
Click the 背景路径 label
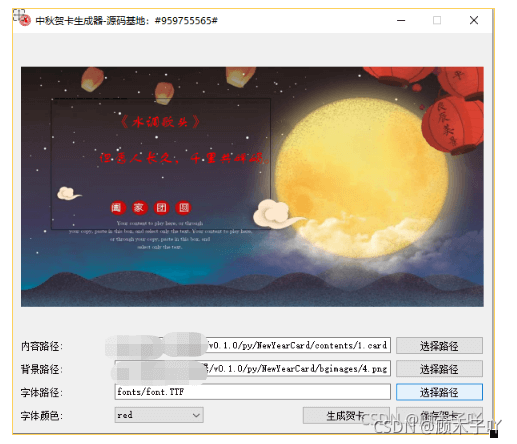point(42,369)
